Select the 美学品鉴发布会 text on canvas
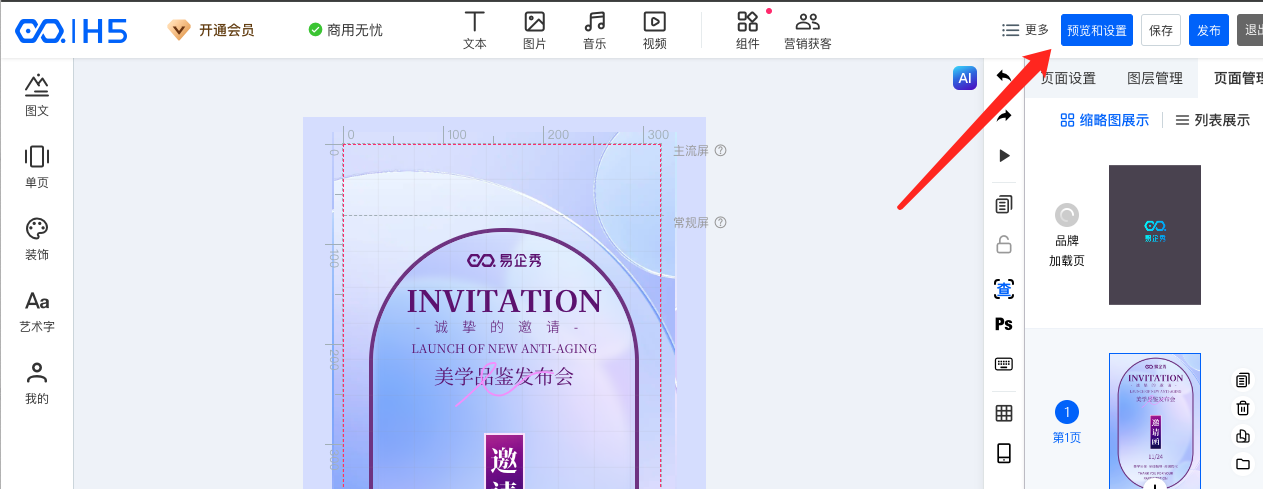Screen dimensions: 1263x489 pyautogui.click(x=504, y=377)
